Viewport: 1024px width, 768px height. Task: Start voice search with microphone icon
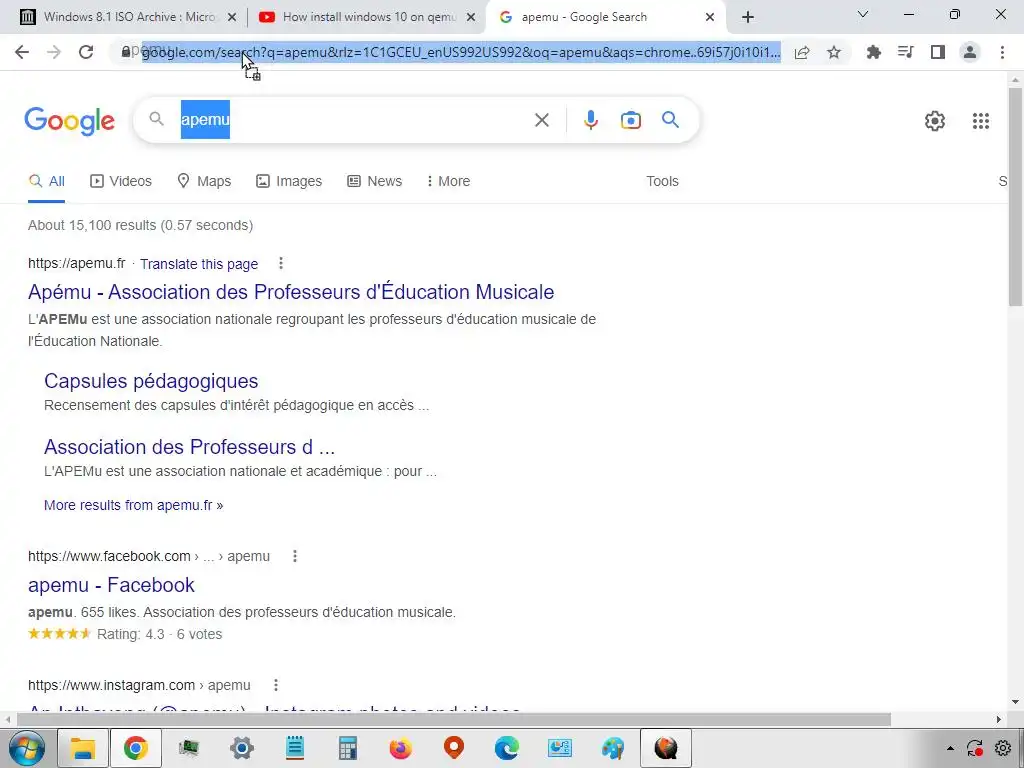click(590, 120)
